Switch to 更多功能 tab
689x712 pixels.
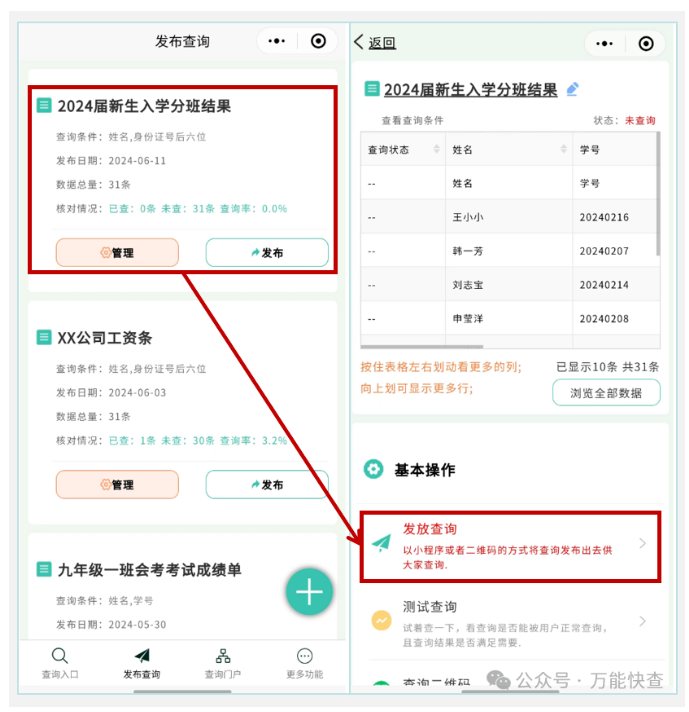tap(304, 664)
